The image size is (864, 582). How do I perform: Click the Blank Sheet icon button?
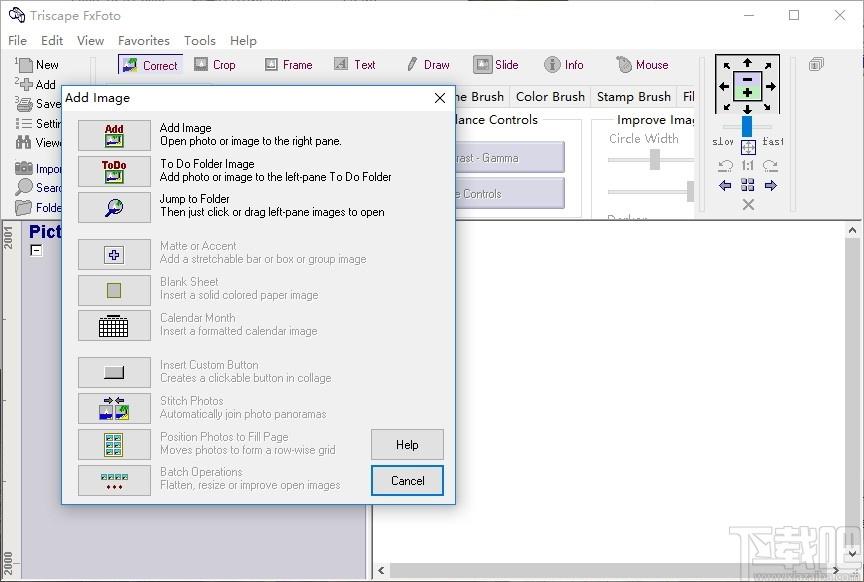114,290
